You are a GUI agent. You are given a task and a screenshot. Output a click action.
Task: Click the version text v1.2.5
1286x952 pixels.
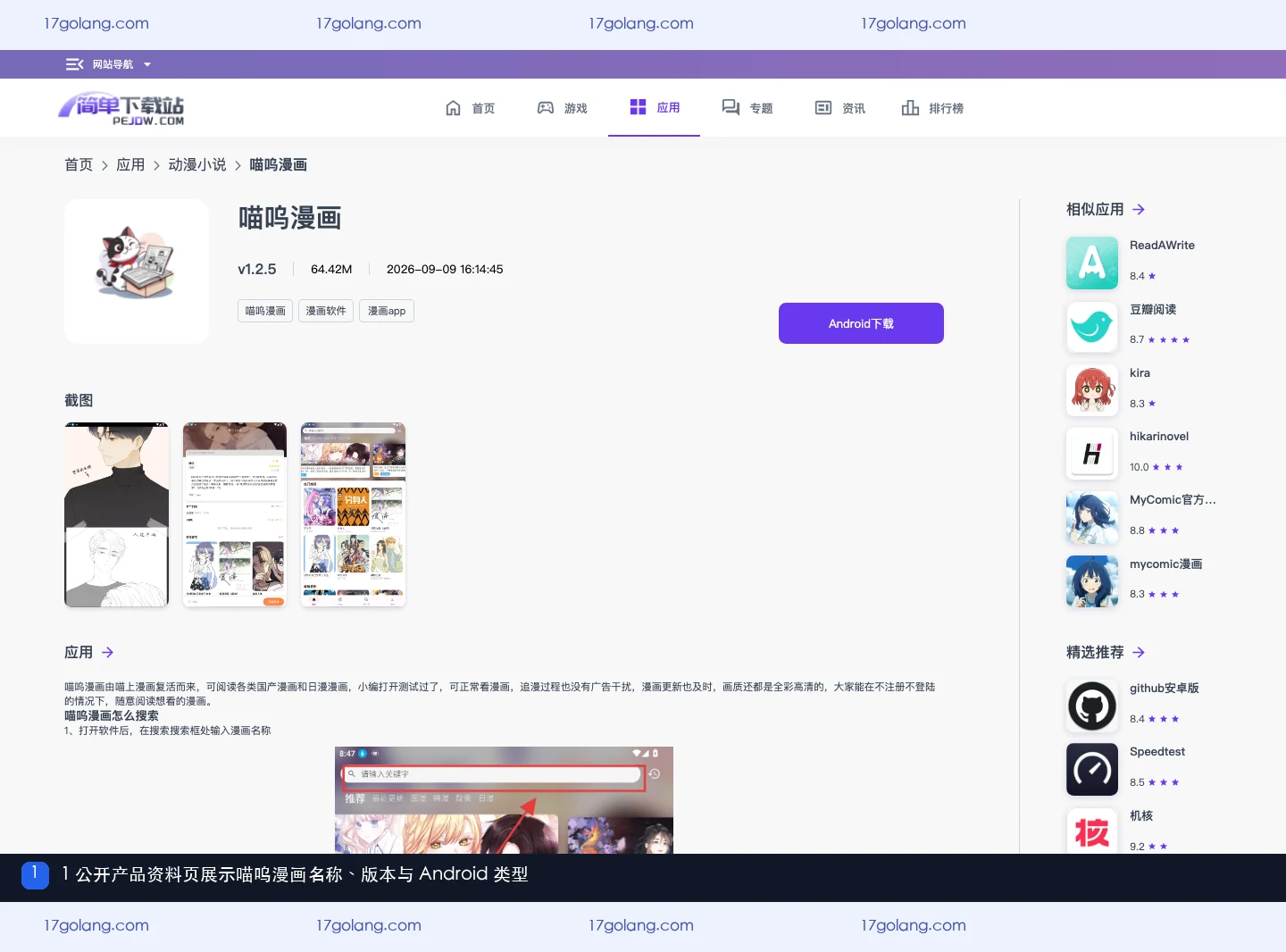pyautogui.click(x=257, y=269)
